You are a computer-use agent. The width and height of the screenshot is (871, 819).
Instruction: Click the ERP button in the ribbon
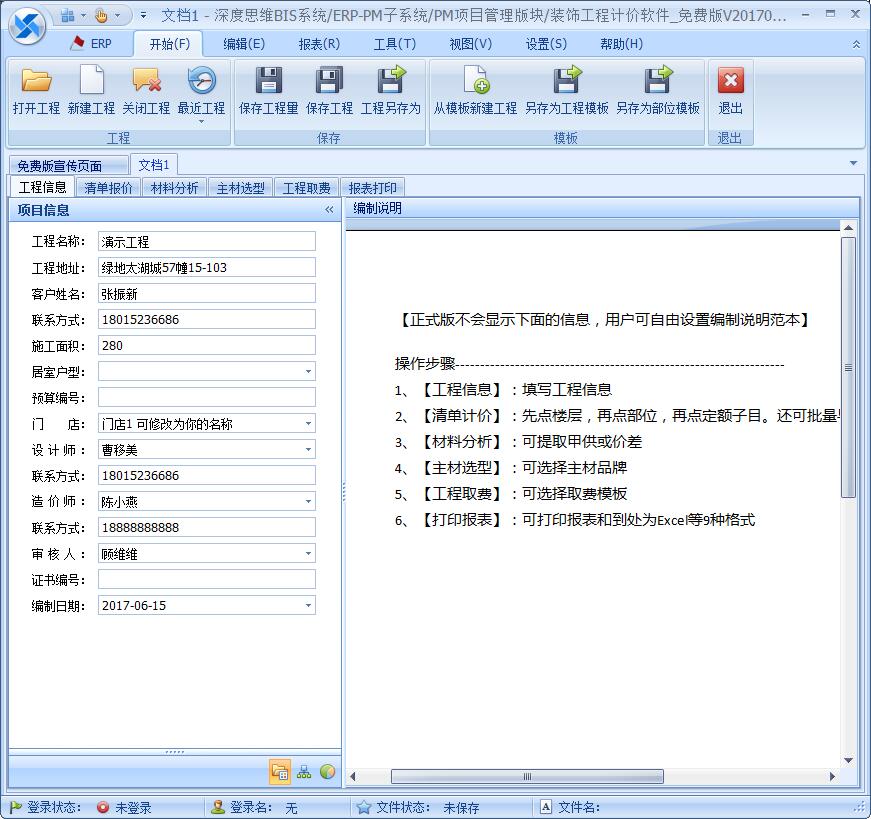[x=91, y=44]
